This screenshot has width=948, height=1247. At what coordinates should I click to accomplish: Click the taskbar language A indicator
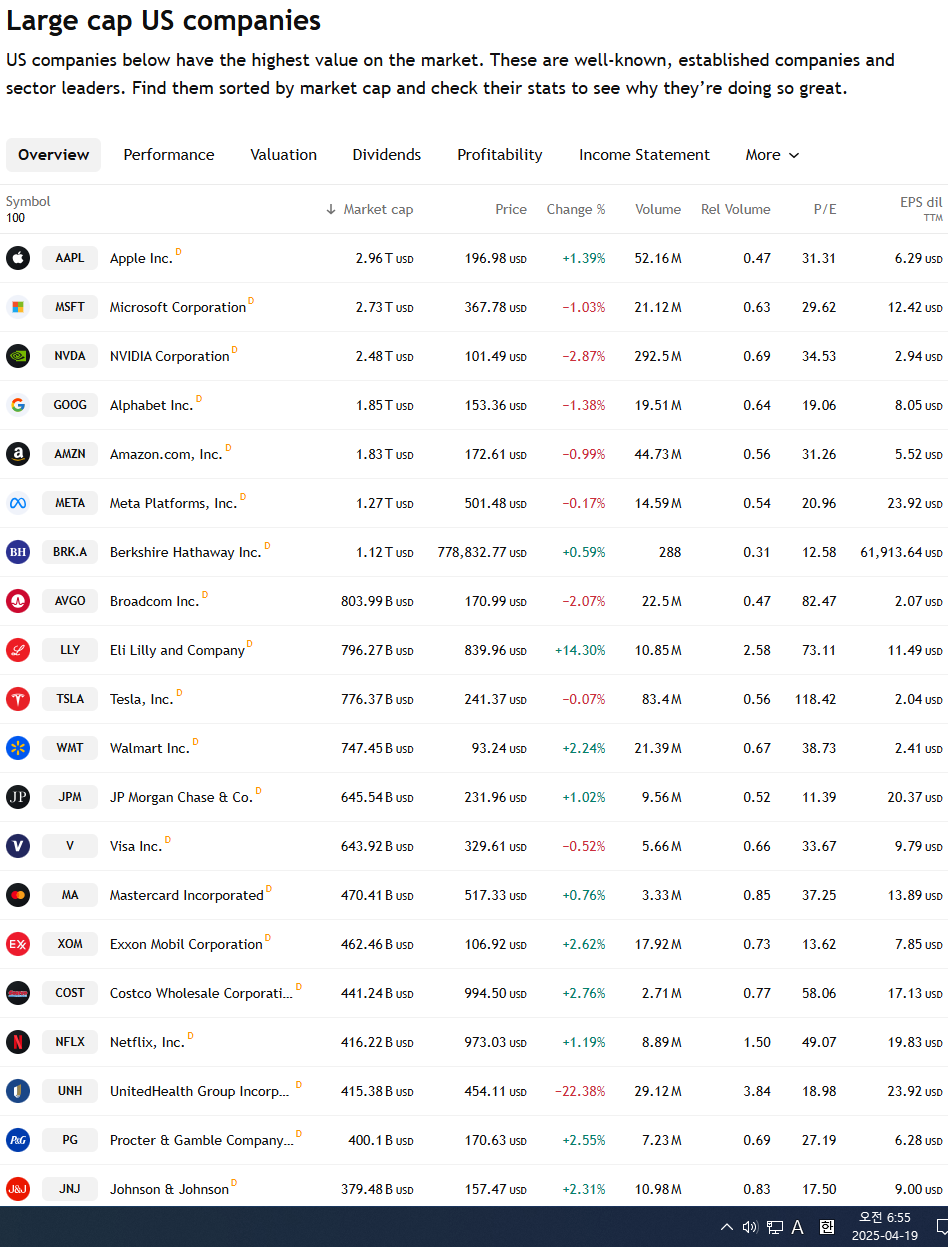pyautogui.click(x=798, y=1227)
